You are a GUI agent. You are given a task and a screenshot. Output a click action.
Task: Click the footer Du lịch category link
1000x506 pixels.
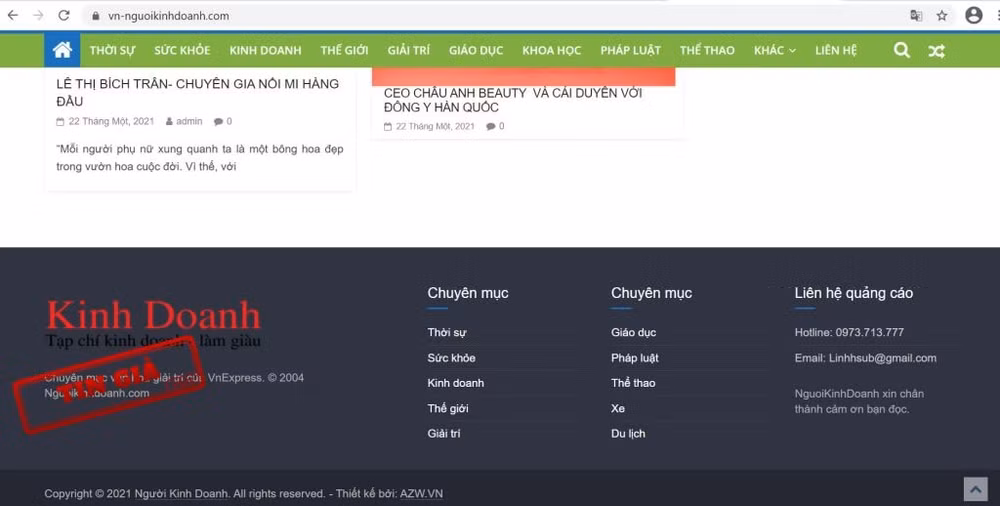pyautogui.click(x=628, y=433)
